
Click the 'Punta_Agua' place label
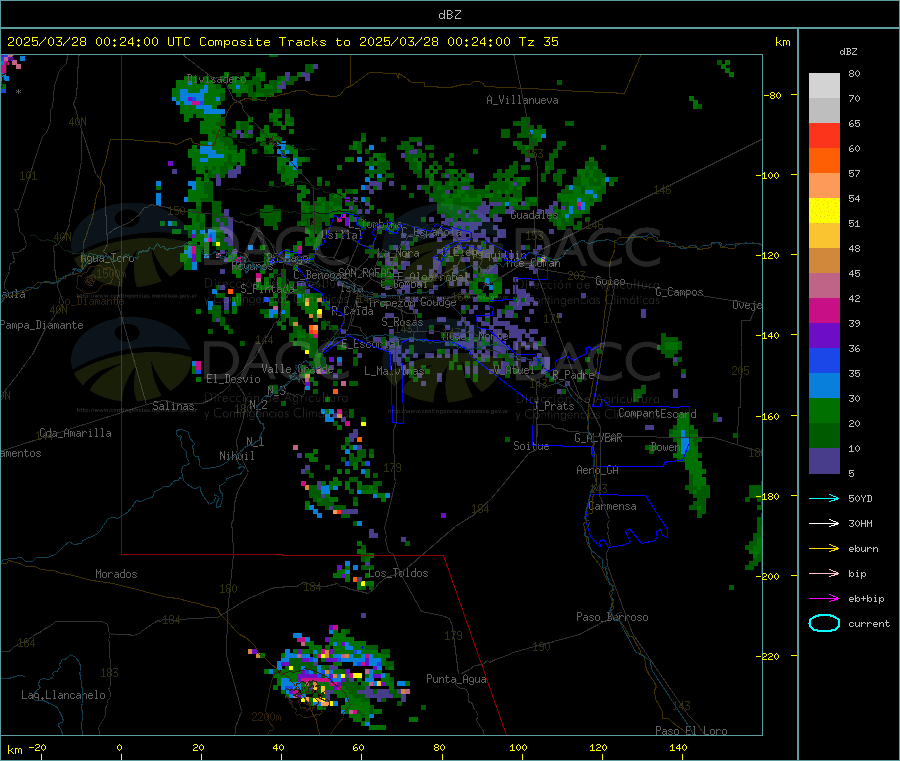(x=456, y=679)
